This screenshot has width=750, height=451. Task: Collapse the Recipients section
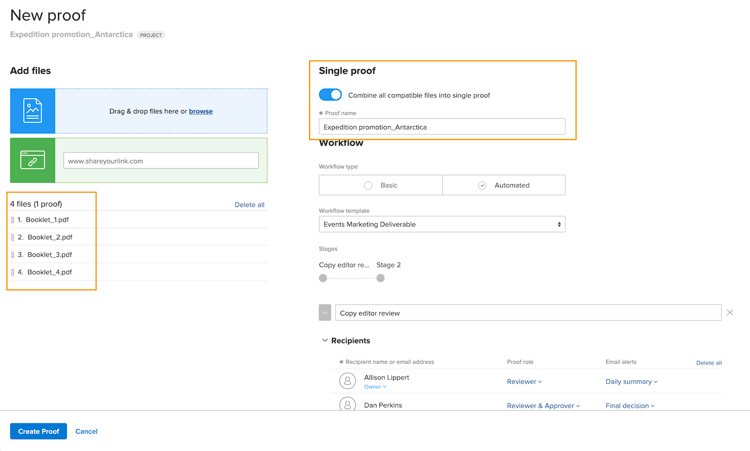pyautogui.click(x=325, y=341)
